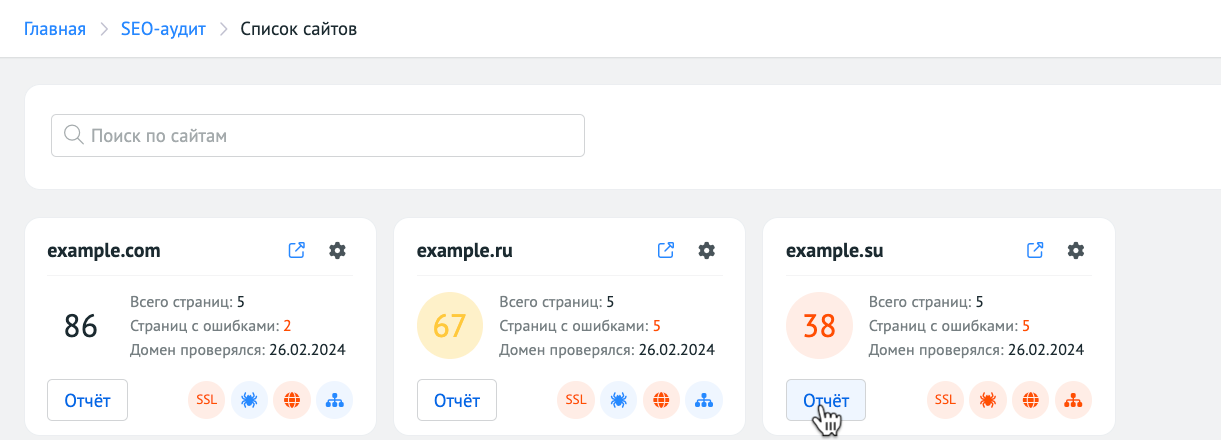Click Список сайтов breadcrumb text

[x=299, y=29]
